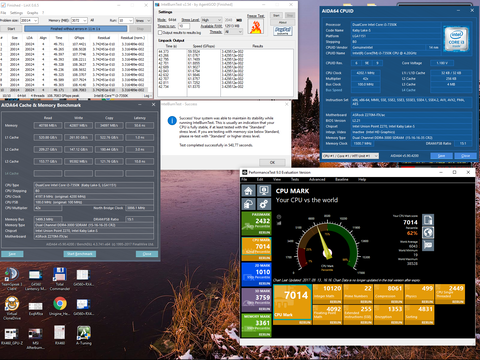Click Times to run input in IntelBurnTest
Viewport: 480px width, 360px height.
[184, 26]
